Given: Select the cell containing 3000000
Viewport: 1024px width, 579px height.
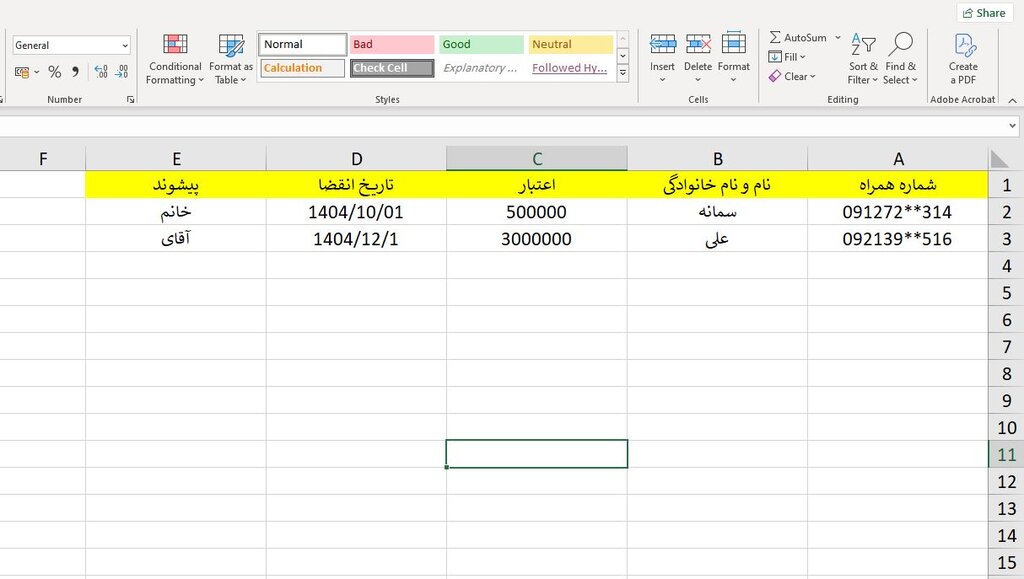Looking at the screenshot, I should coord(537,239).
